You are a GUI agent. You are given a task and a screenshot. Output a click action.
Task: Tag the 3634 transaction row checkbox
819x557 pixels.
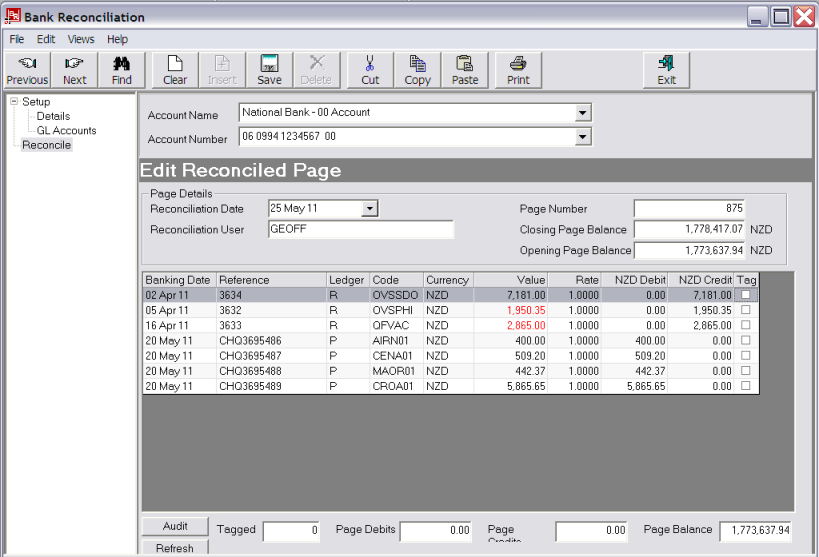745,295
